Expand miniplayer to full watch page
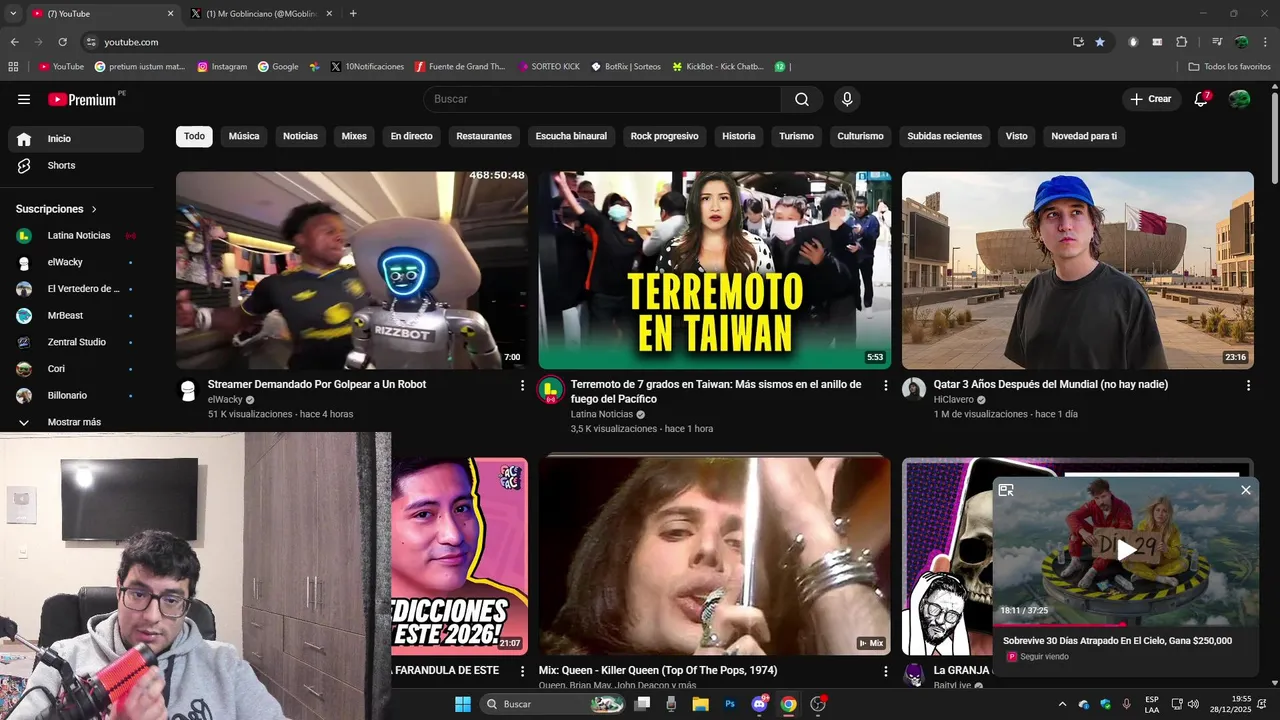Screen dimensions: 1280x720 pos(1006,490)
